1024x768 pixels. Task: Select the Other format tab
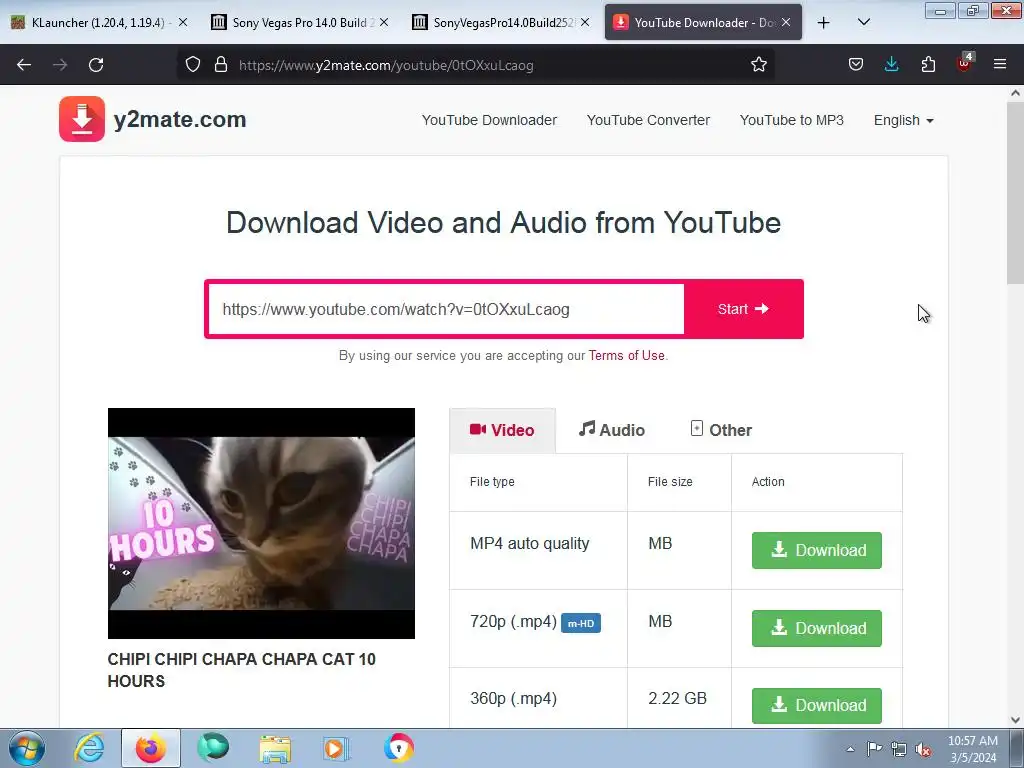pos(721,430)
